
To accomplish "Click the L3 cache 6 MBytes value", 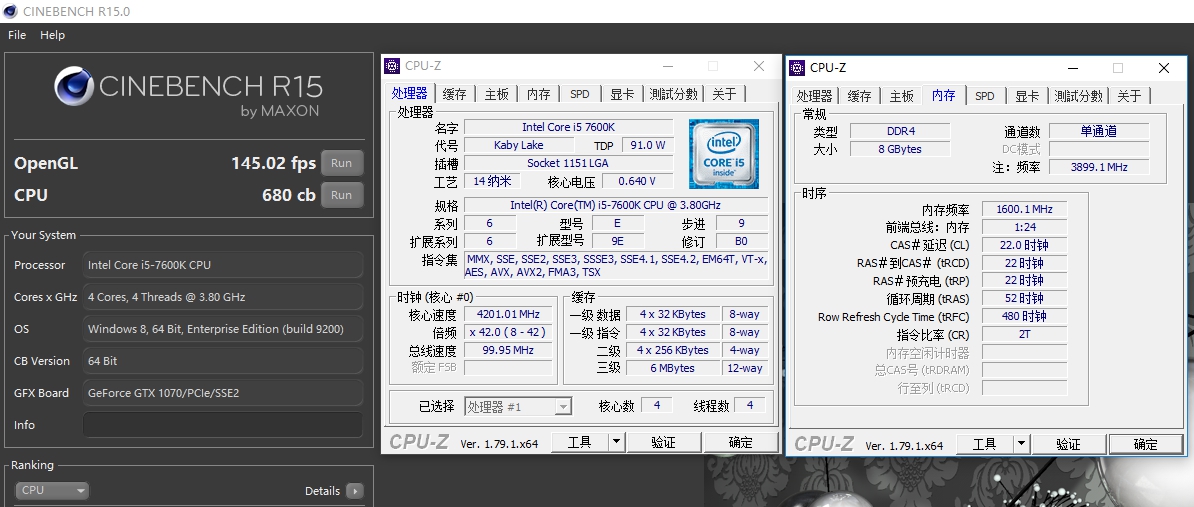I will (x=672, y=368).
